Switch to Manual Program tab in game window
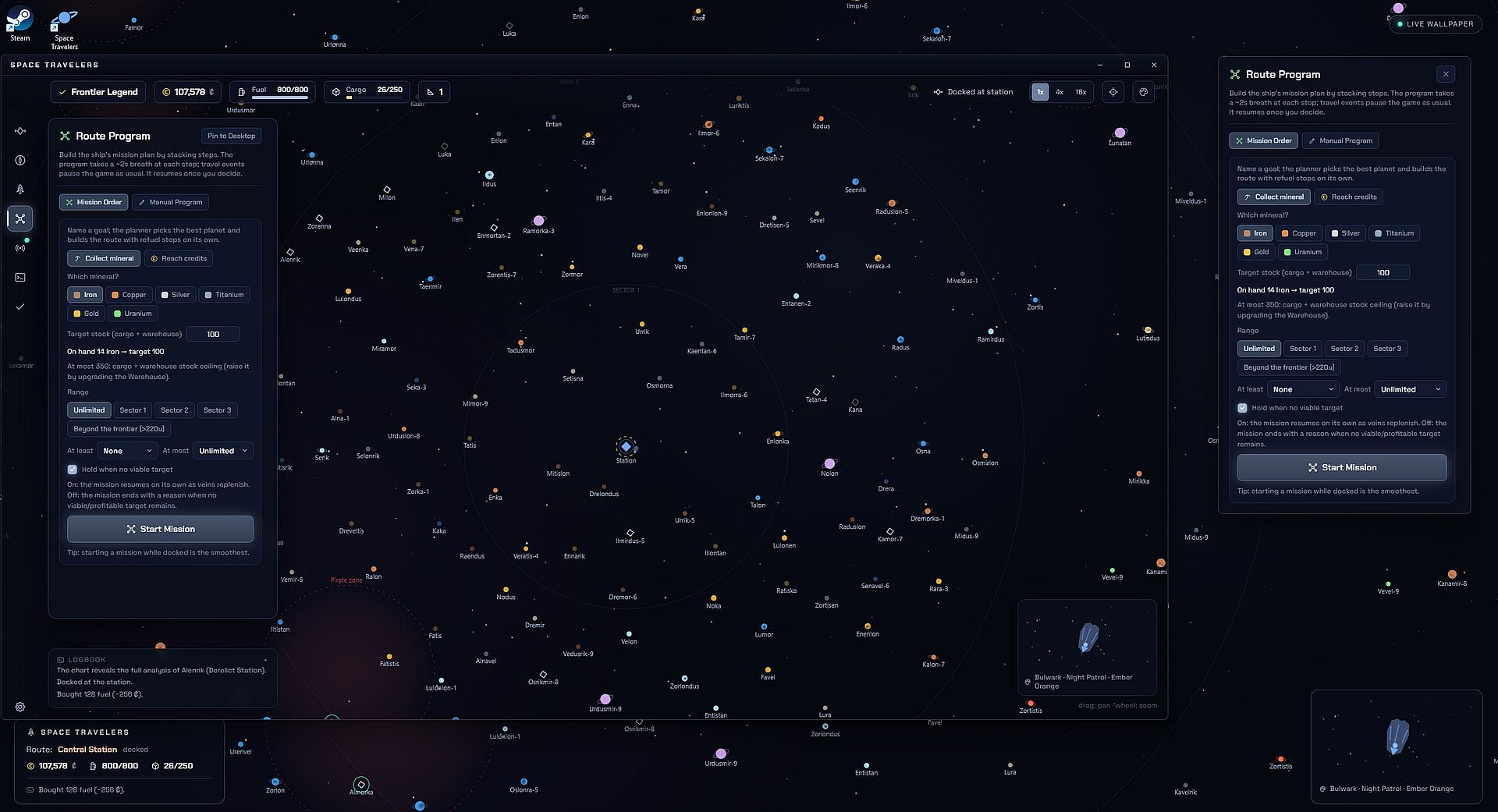This screenshot has height=812, width=1498. click(x=170, y=202)
